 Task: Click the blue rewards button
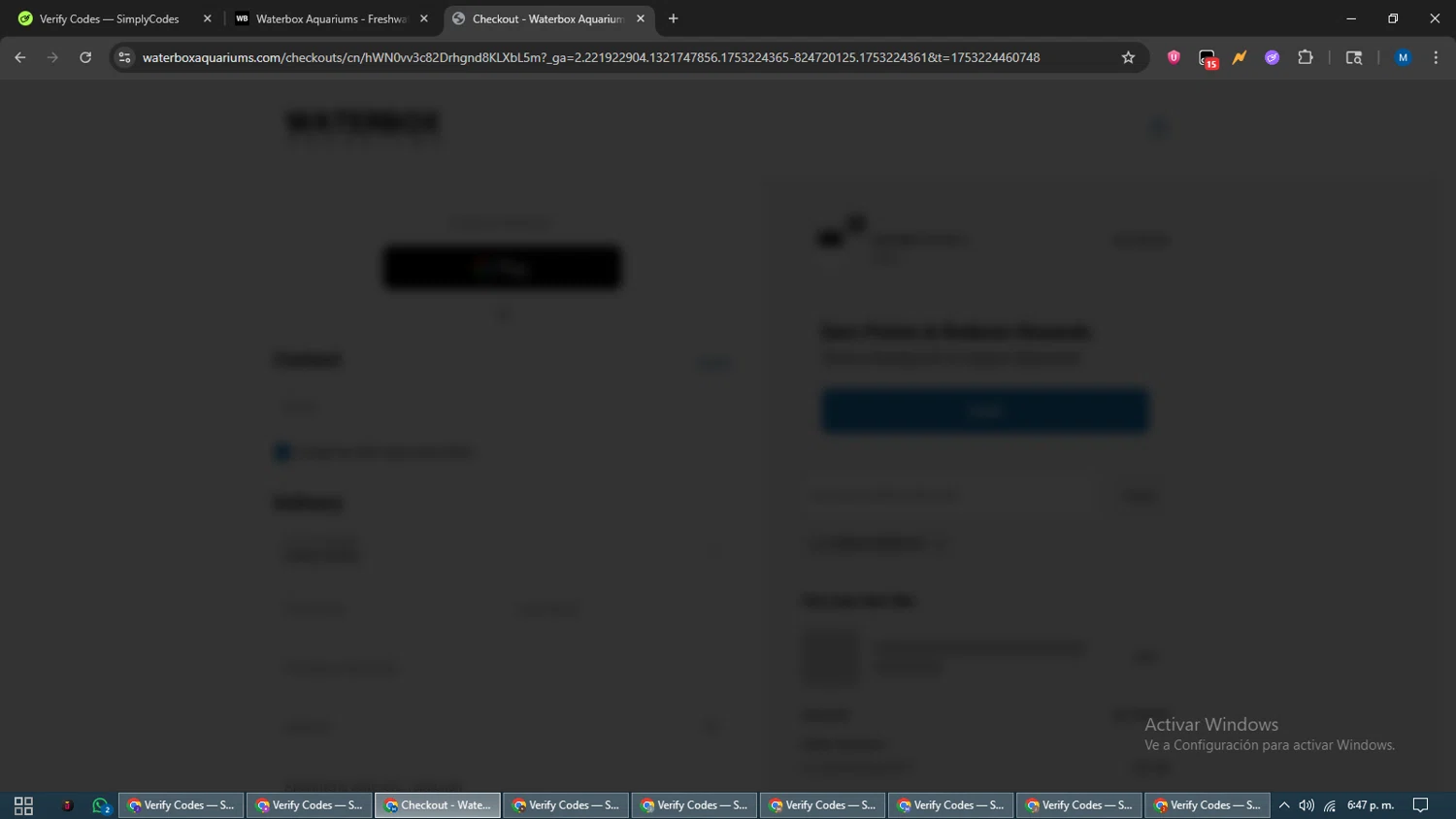coord(985,410)
